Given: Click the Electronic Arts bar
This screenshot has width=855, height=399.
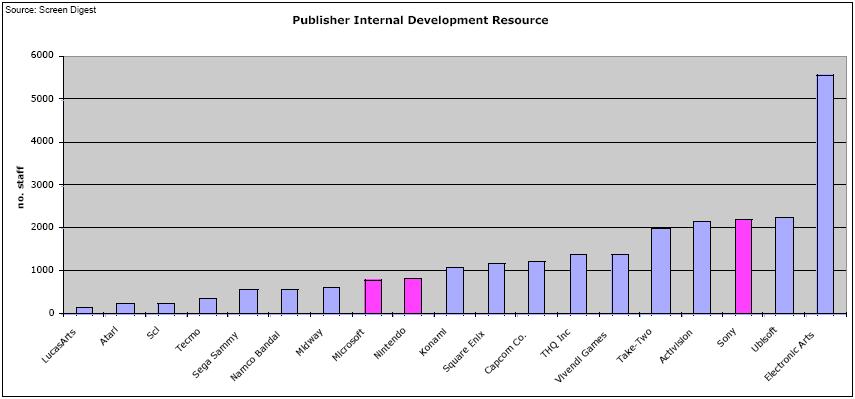Looking at the screenshot, I should (825, 194).
